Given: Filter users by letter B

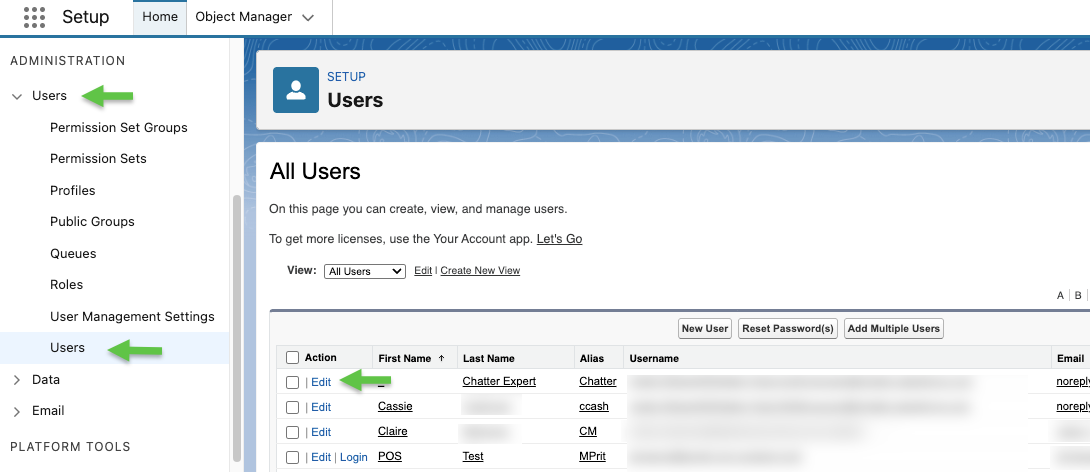Looking at the screenshot, I should click(1078, 295).
